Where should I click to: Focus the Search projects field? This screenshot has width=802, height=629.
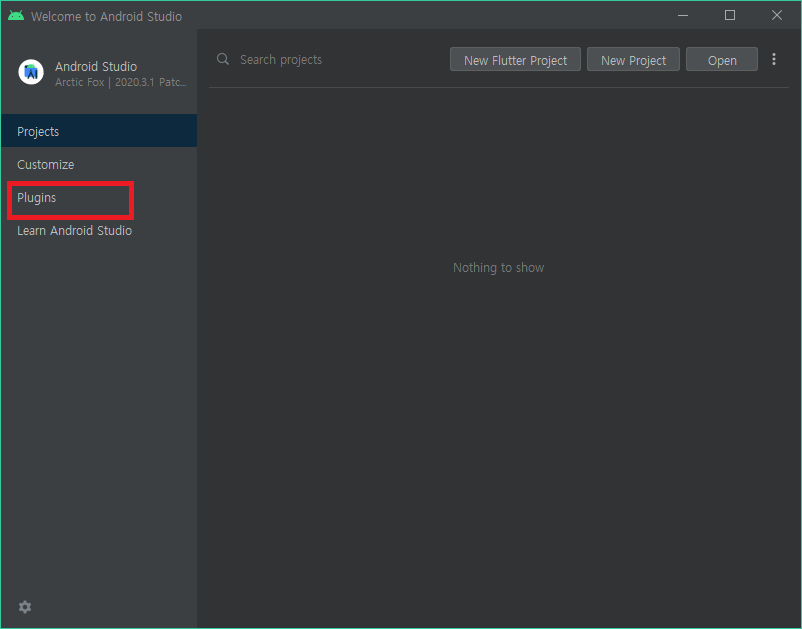327,59
